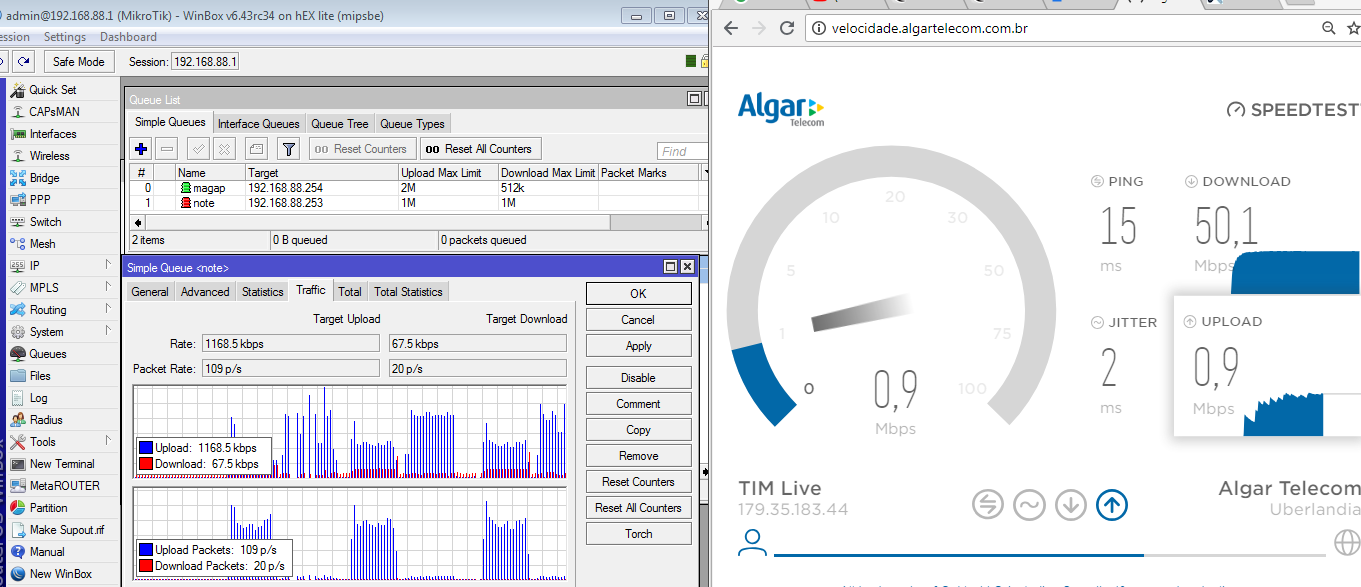Screen dimensions: 1361x587
Task: Click the site info icon in address bar
Action: point(818,28)
